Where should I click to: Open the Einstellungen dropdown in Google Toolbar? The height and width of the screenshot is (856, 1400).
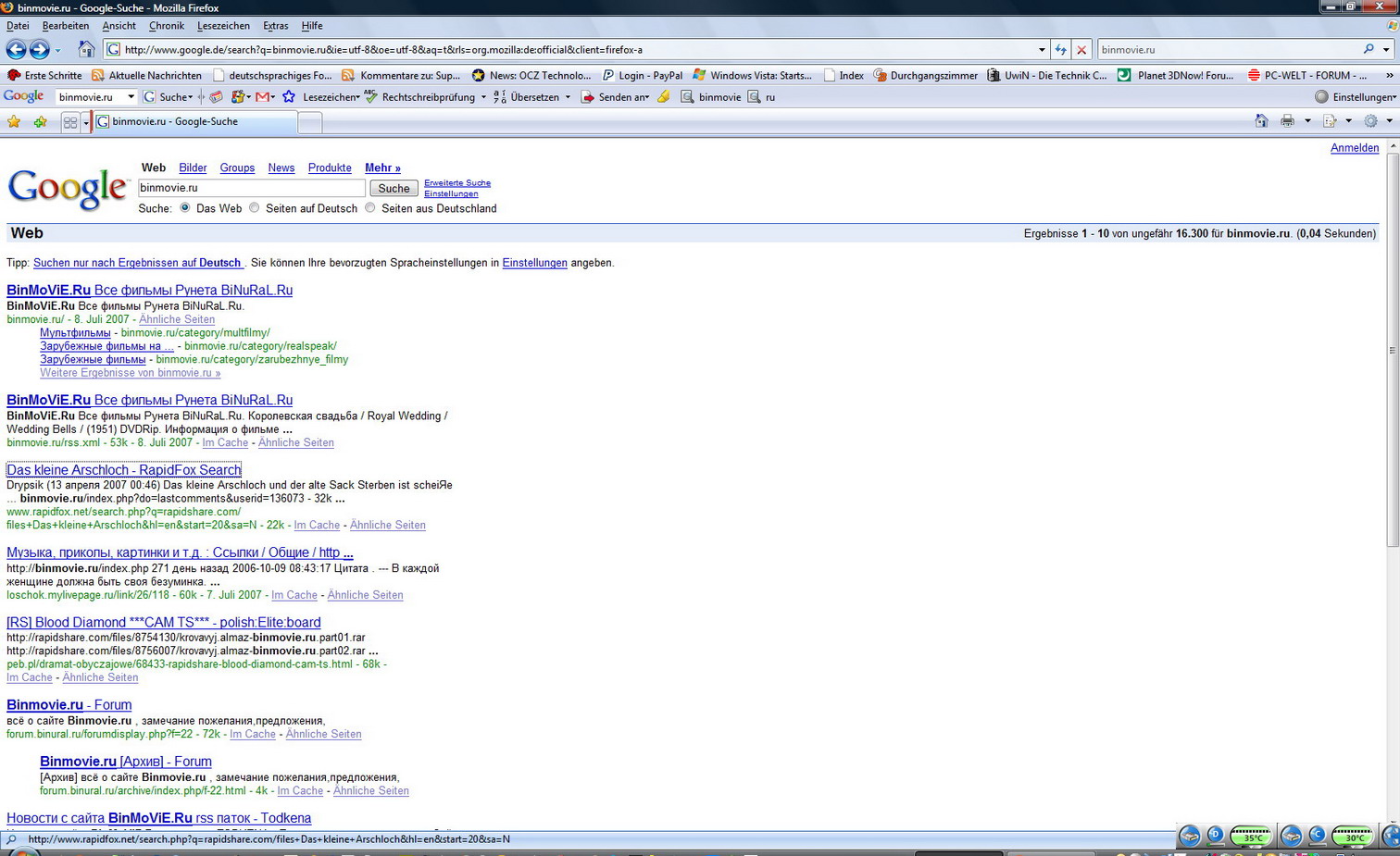[1356, 96]
